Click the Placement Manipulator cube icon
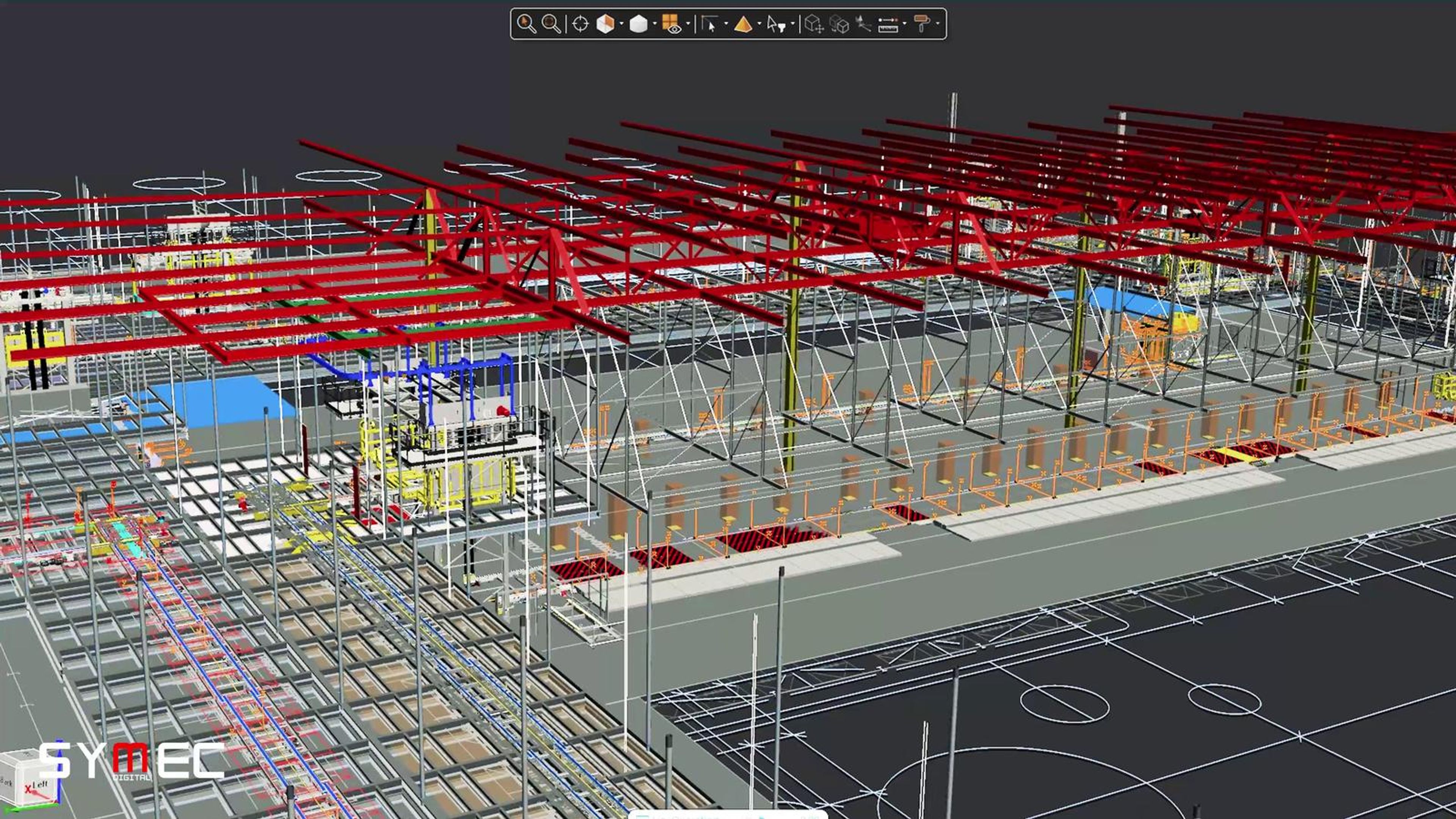1456x819 pixels. coord(814,24)
